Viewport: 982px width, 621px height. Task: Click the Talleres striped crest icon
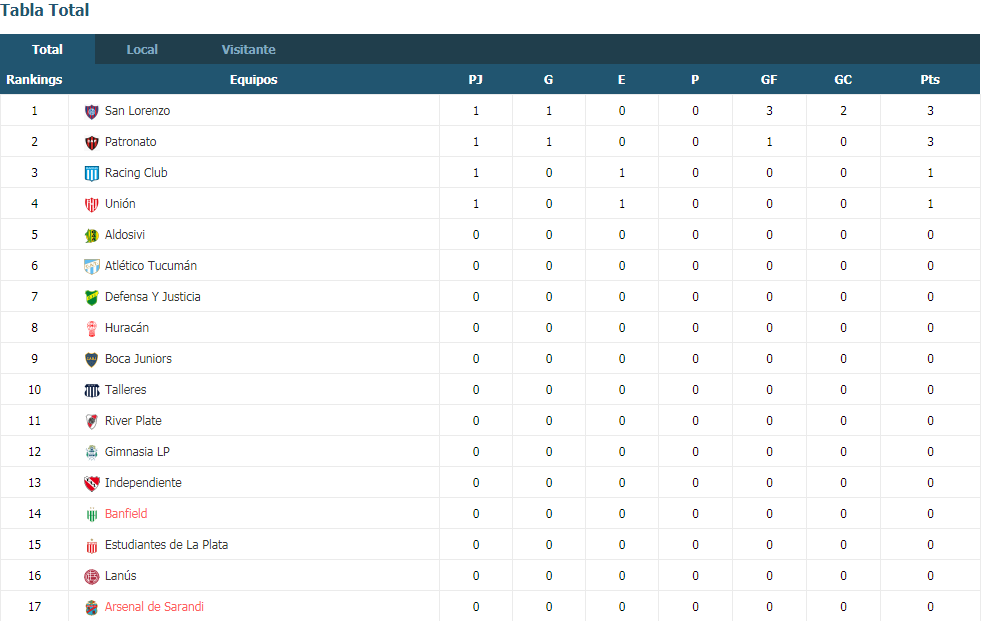pos(91,391)
